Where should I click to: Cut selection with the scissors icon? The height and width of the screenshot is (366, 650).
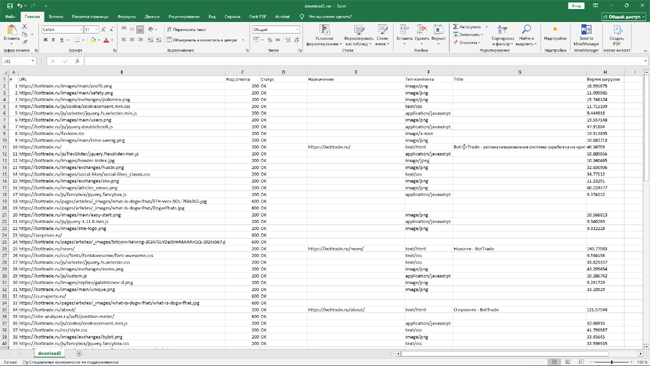(x=24, y=27)
